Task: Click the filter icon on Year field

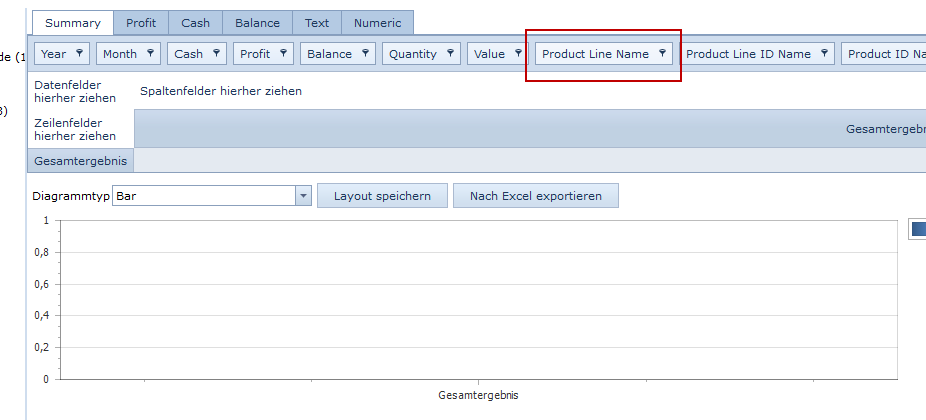Action: 78,54
